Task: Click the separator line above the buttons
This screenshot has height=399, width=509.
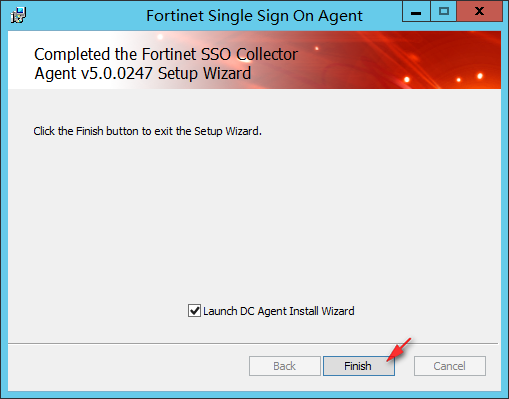Action: point(253,343)
